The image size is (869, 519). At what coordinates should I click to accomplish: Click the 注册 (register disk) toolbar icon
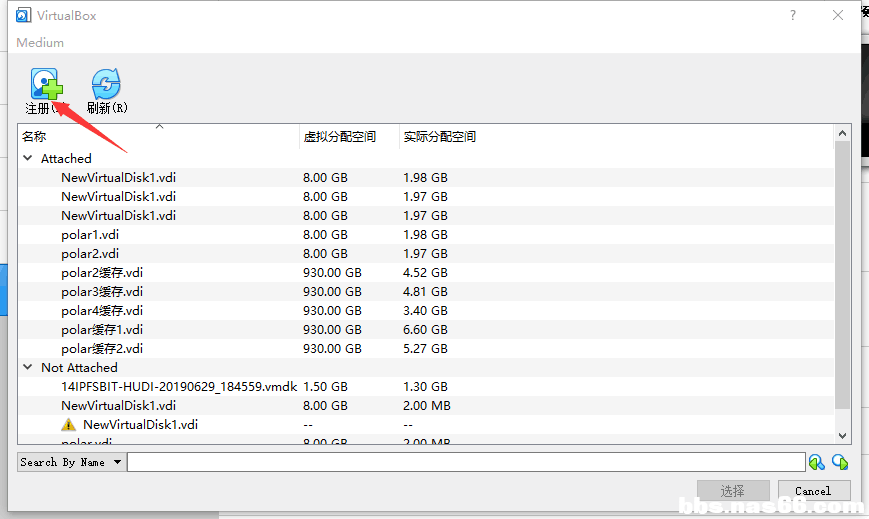(x=46, y=84)
